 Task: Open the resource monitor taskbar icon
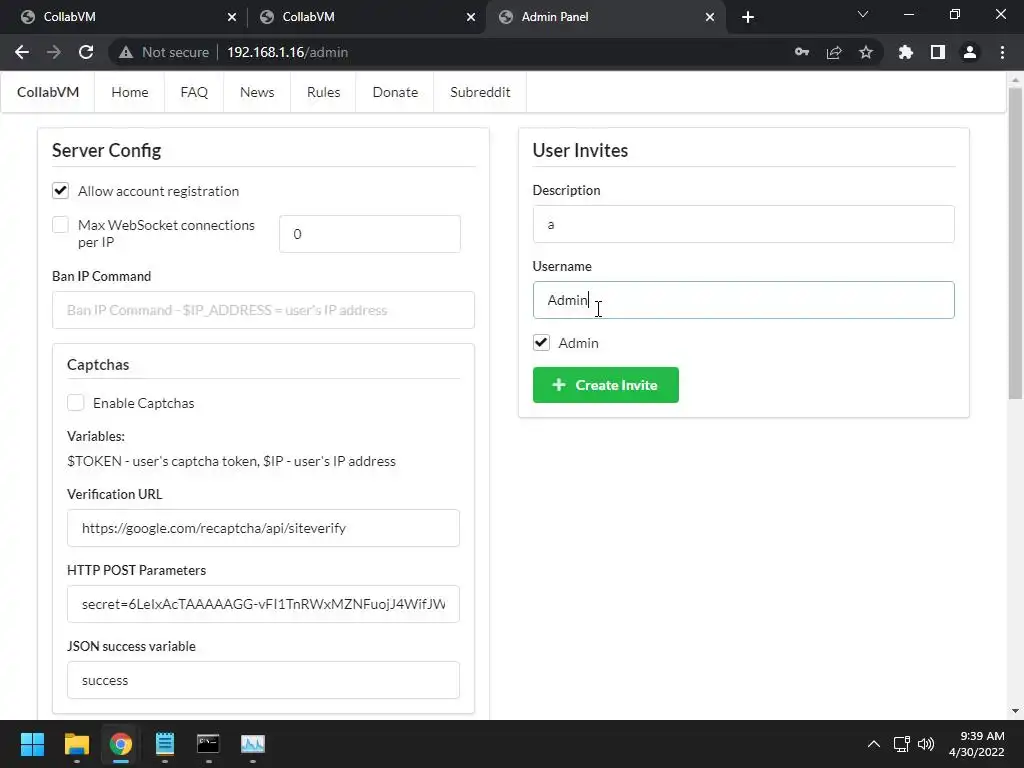pos(253,744)
